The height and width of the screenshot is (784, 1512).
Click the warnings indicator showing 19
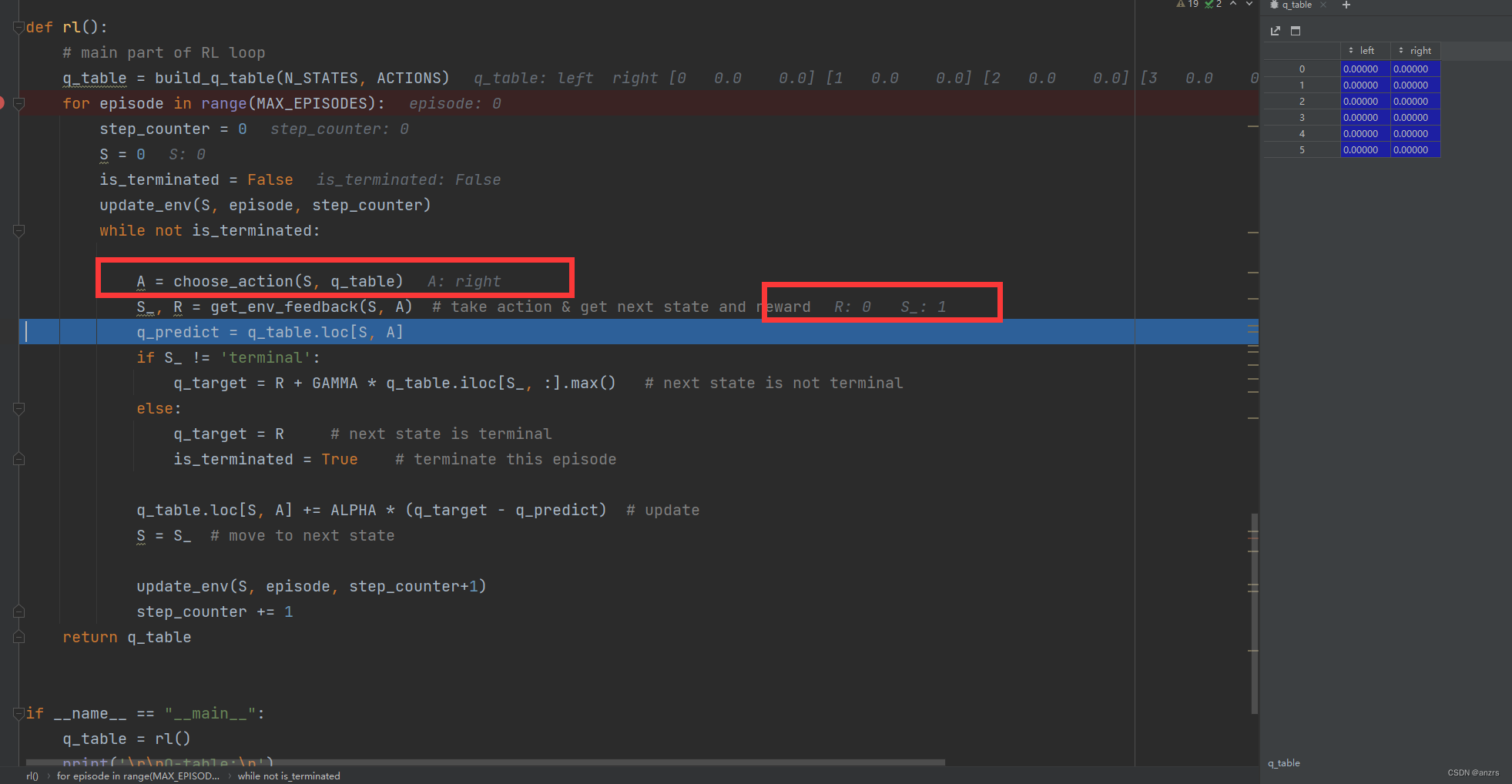(x=1187, y=5)
